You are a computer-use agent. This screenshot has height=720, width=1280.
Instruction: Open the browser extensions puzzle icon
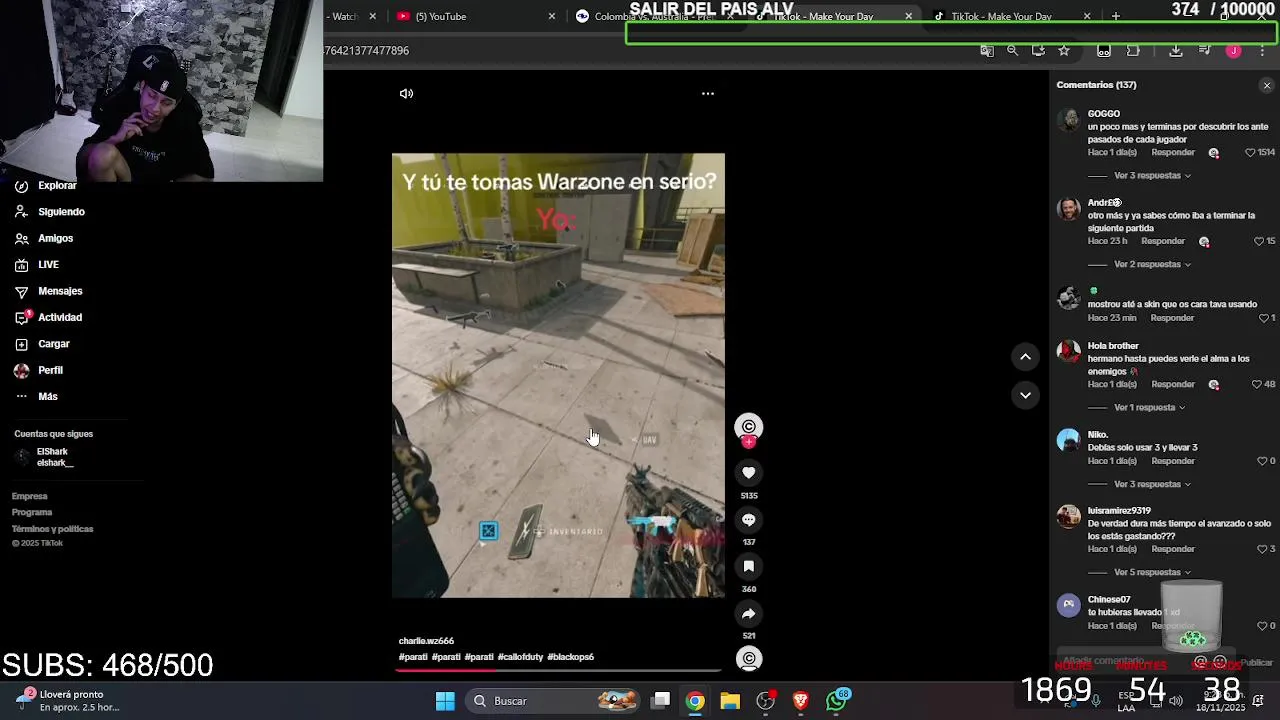[x=1133, y=50]
